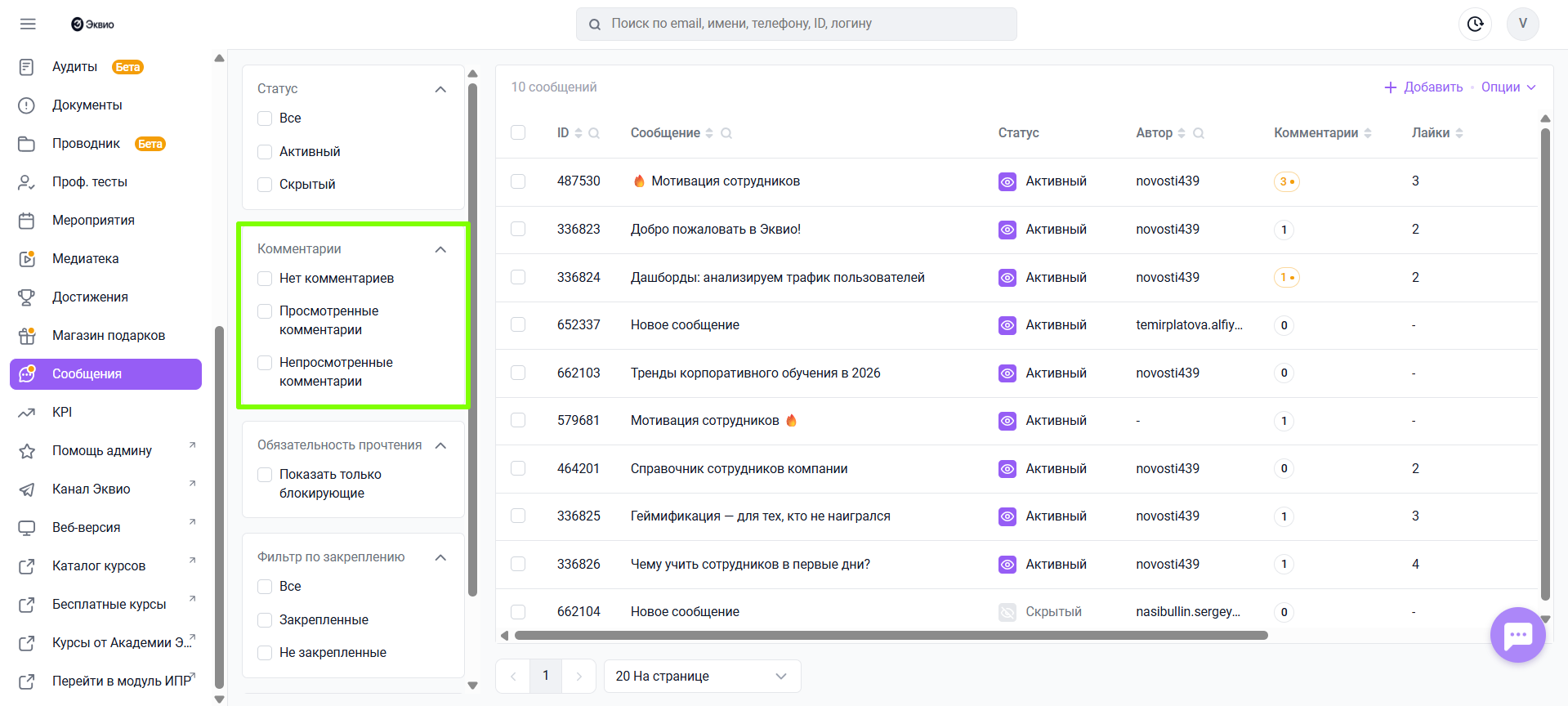This screenshot has height=706, width=1568.
Task: Click author temirplatova.alfiy… cell
Action: coord(1189,325)
